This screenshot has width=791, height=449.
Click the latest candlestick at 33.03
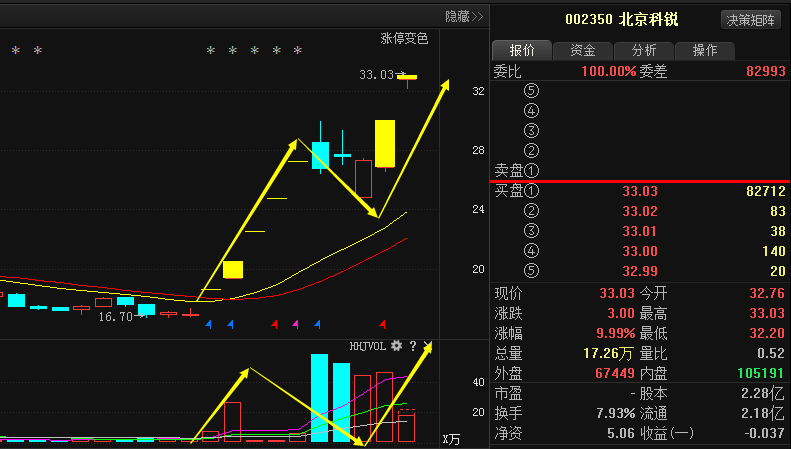(x=407, y=77)
